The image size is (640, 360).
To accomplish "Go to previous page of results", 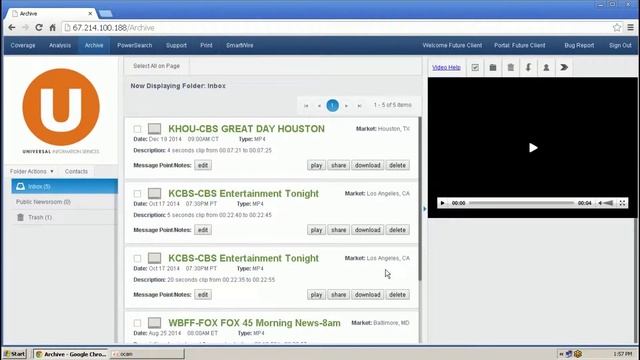I will (x=319, y=106).
